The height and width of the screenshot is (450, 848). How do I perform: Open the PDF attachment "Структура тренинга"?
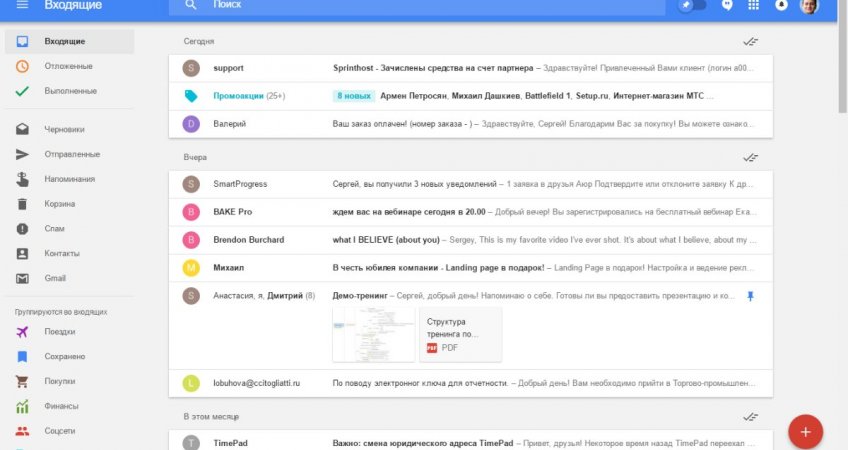coord(460,334)
